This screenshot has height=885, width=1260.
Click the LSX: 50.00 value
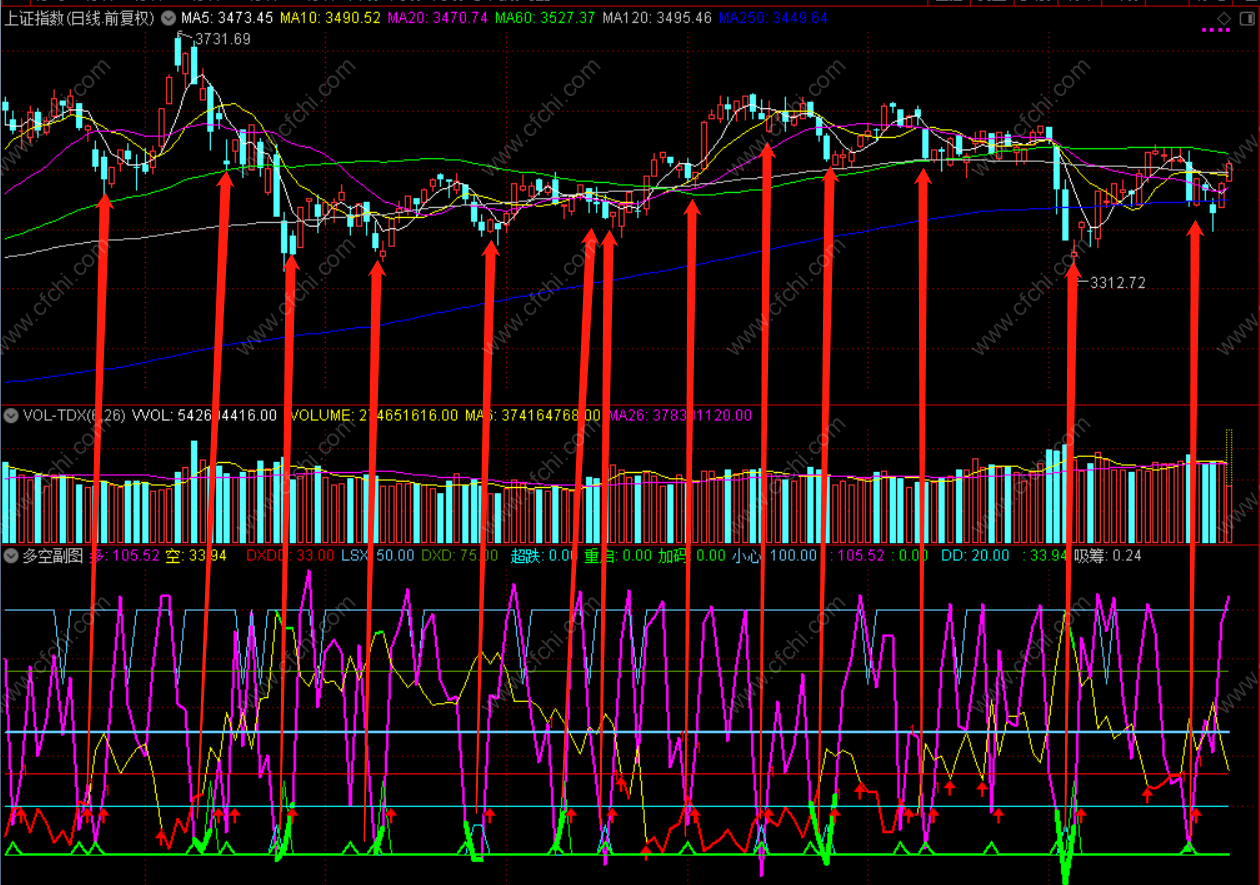click(x=378, y=555)
